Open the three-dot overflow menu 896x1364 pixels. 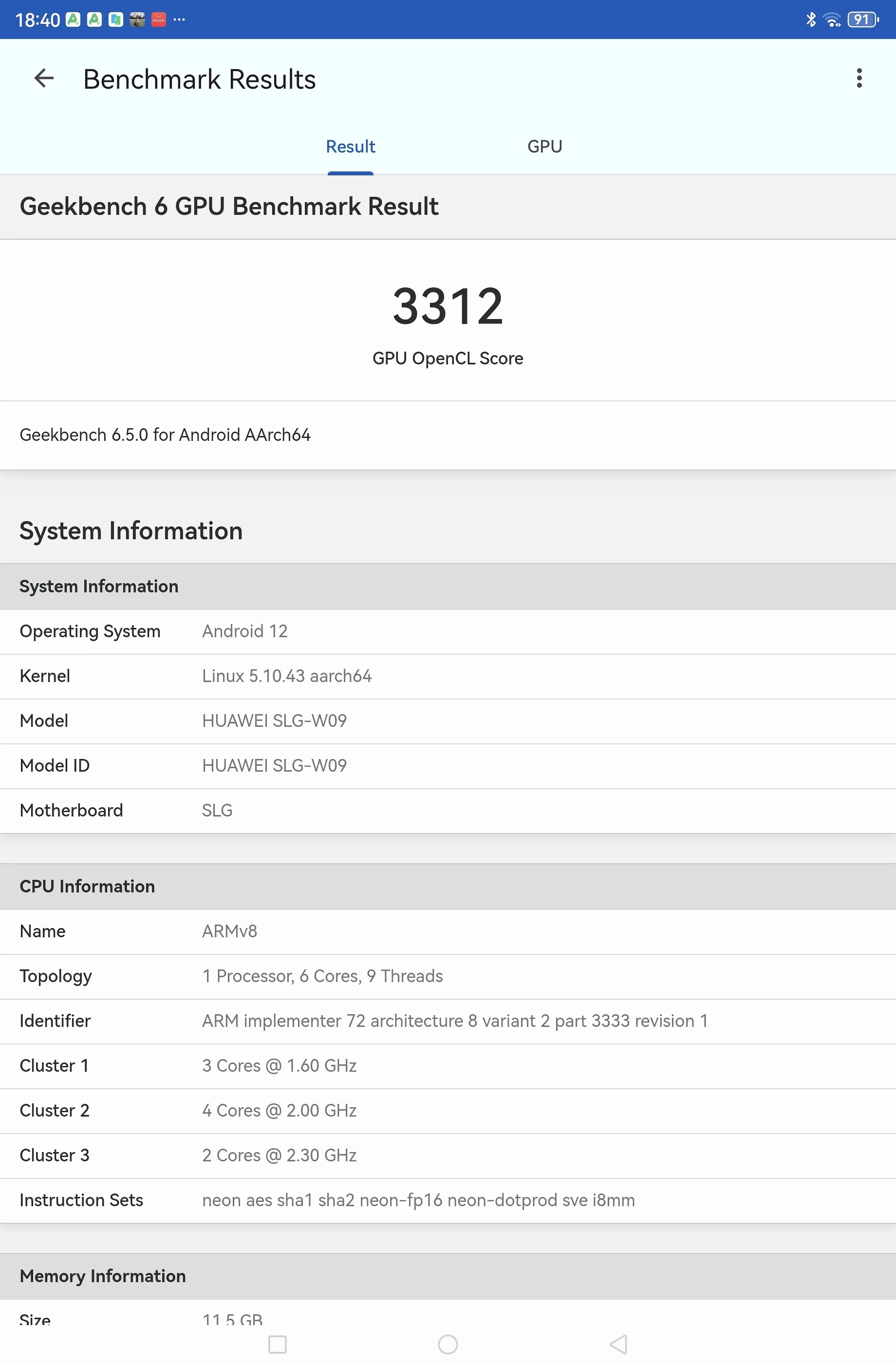859,78
